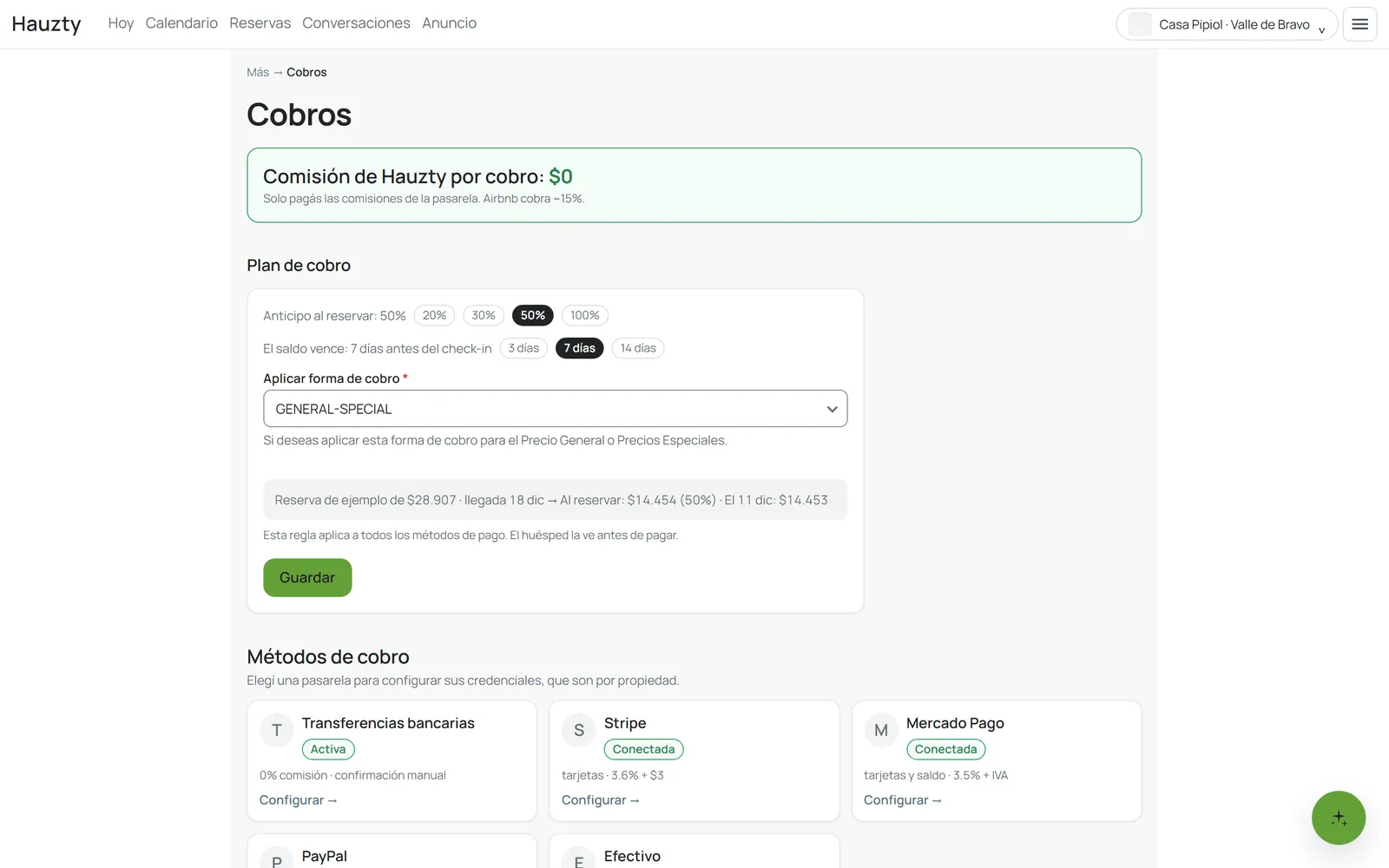The image size is (1389, 868).
Task: Open the Aplicar forma de cobro dropdown
Action: (x=556, y=409)
